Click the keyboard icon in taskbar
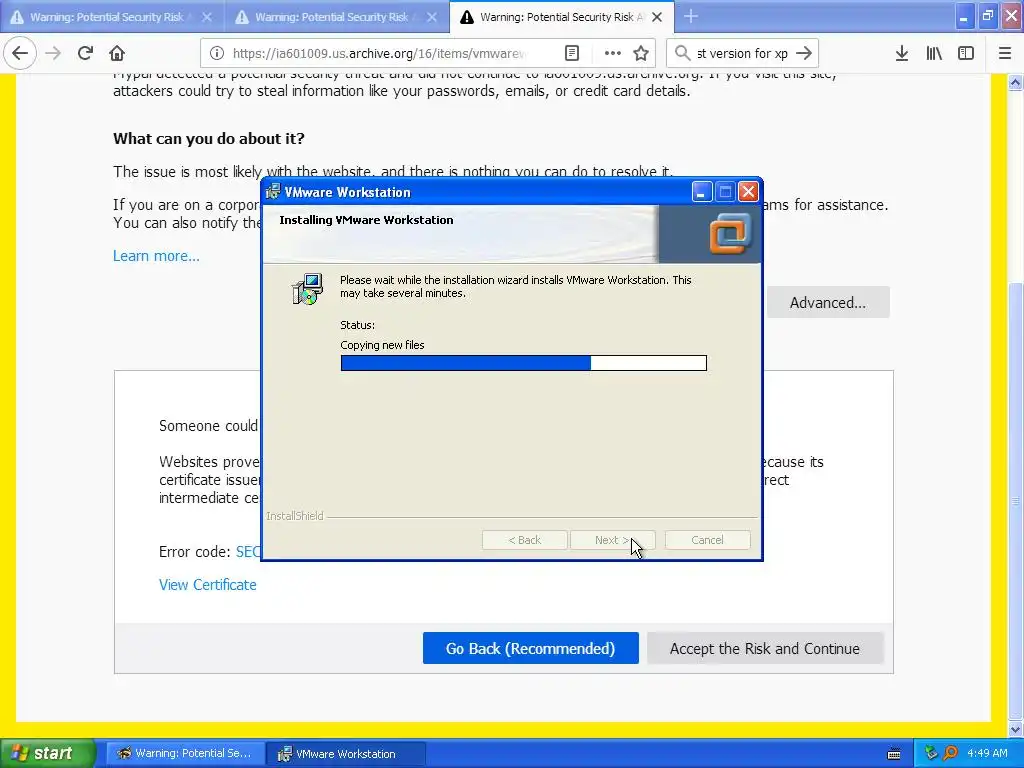This screenshot has width=1024, height=768. pyautogui.click(x=894, y=754)
